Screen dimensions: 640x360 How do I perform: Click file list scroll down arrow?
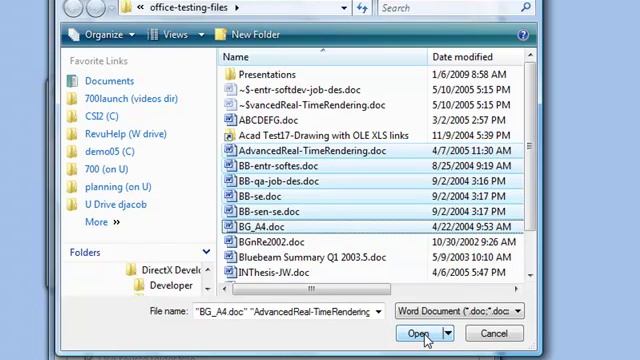(x=530, y=276)
